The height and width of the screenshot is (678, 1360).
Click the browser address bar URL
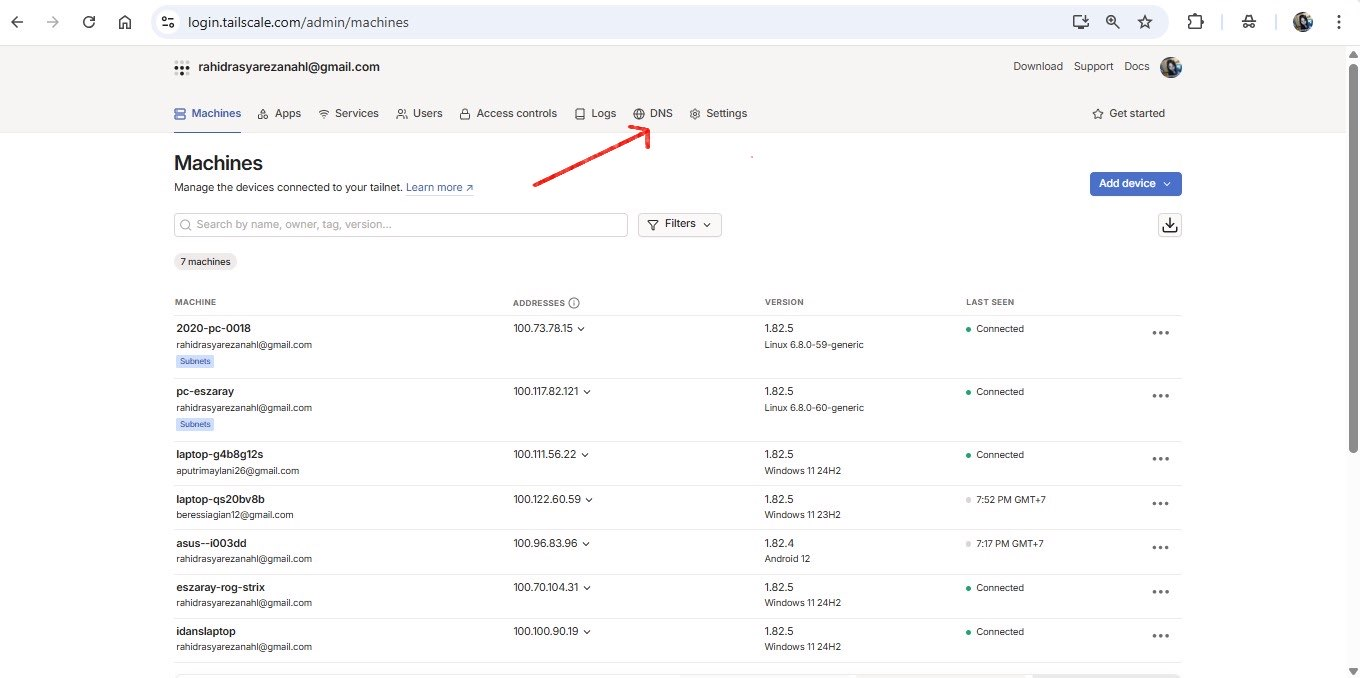tap(298, 22)
